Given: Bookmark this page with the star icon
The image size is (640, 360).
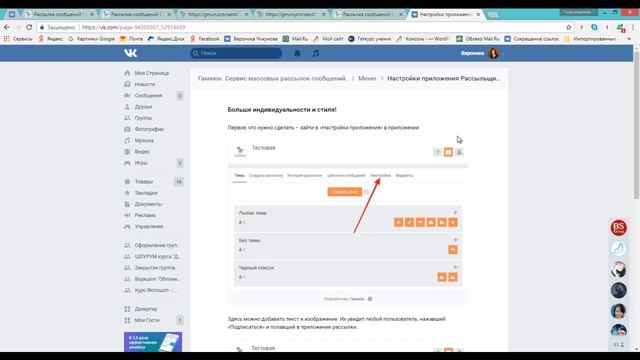Looking at the screenshot, I should pyautogui.click(x=569, y=27).
